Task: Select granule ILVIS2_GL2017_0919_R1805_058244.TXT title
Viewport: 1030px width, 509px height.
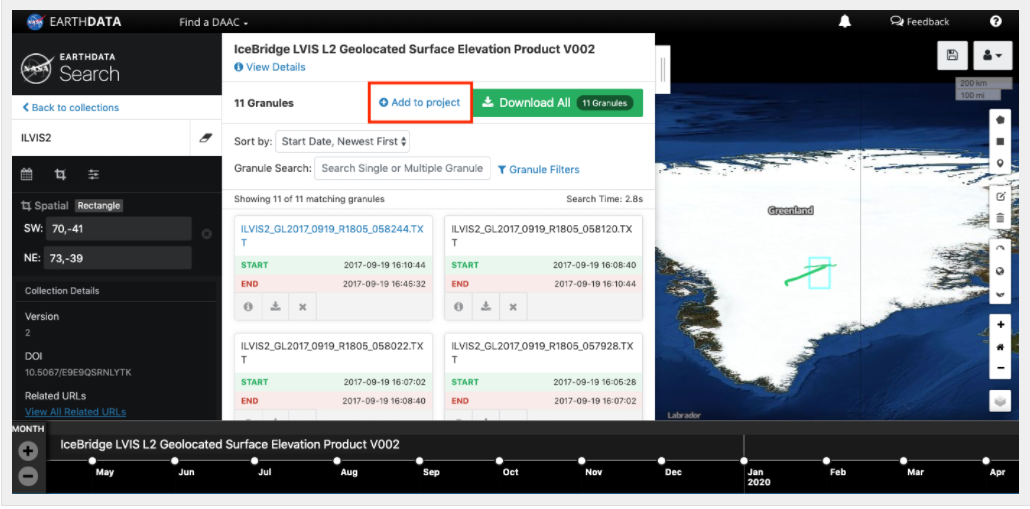Action: (x=333, y=236)
